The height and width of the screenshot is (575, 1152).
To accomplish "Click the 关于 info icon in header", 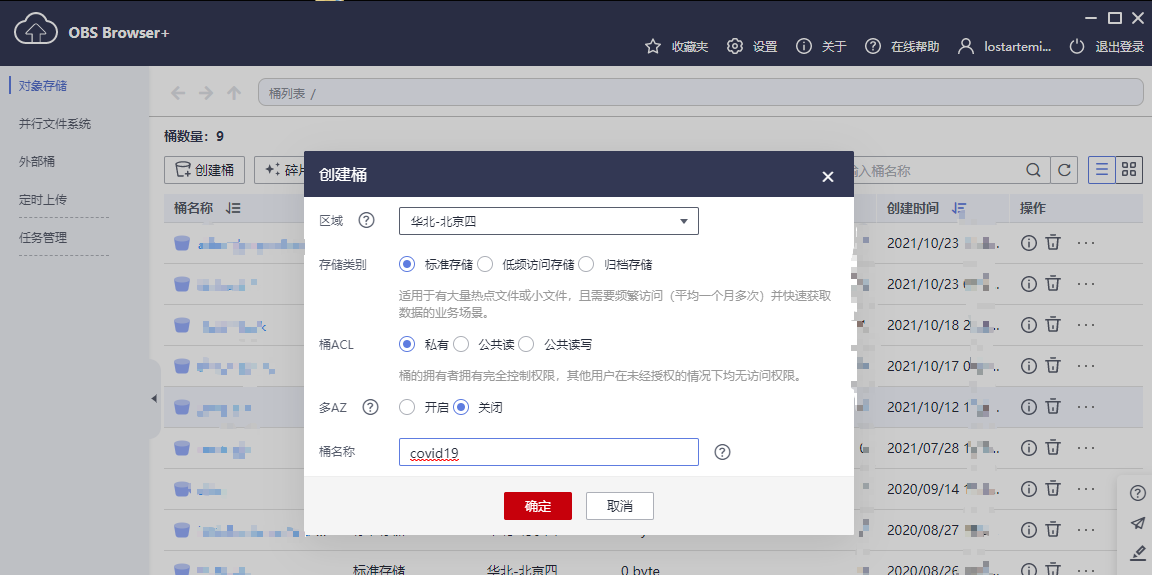I will tap(804, 46).
